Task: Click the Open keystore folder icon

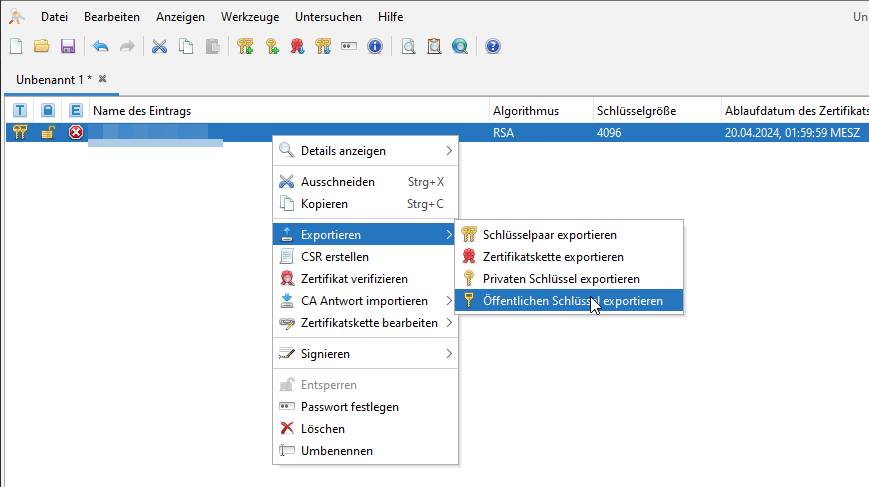Action: pyautogui.click(x=41, y=46)
